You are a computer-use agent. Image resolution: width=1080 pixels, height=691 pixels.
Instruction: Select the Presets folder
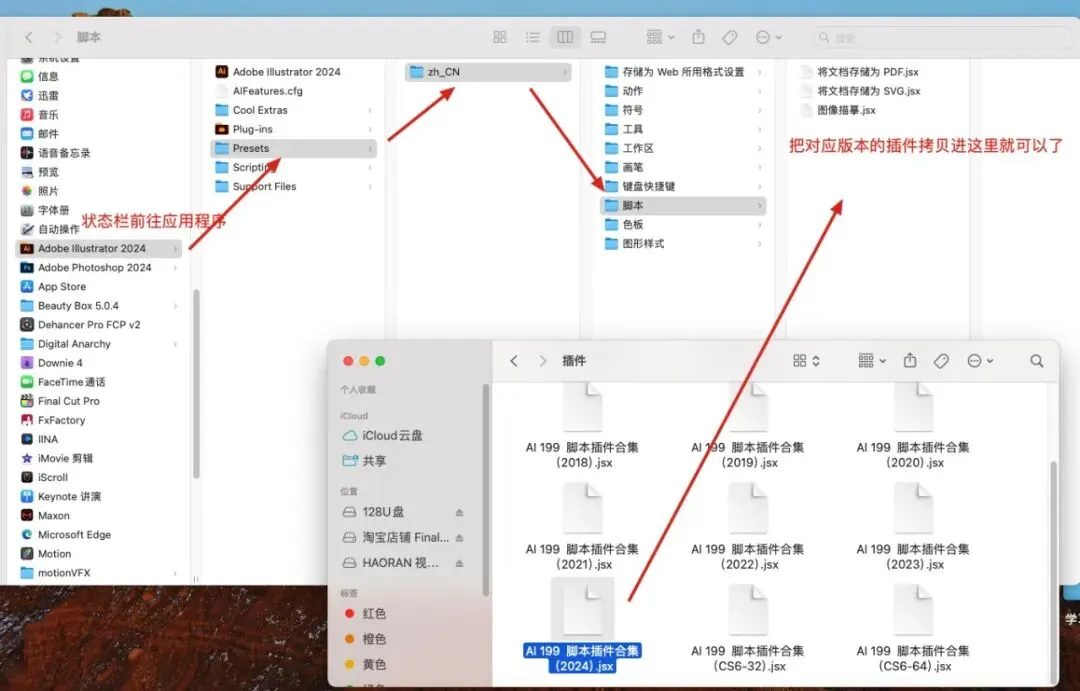pyautogui.click(x=293, y=148)
